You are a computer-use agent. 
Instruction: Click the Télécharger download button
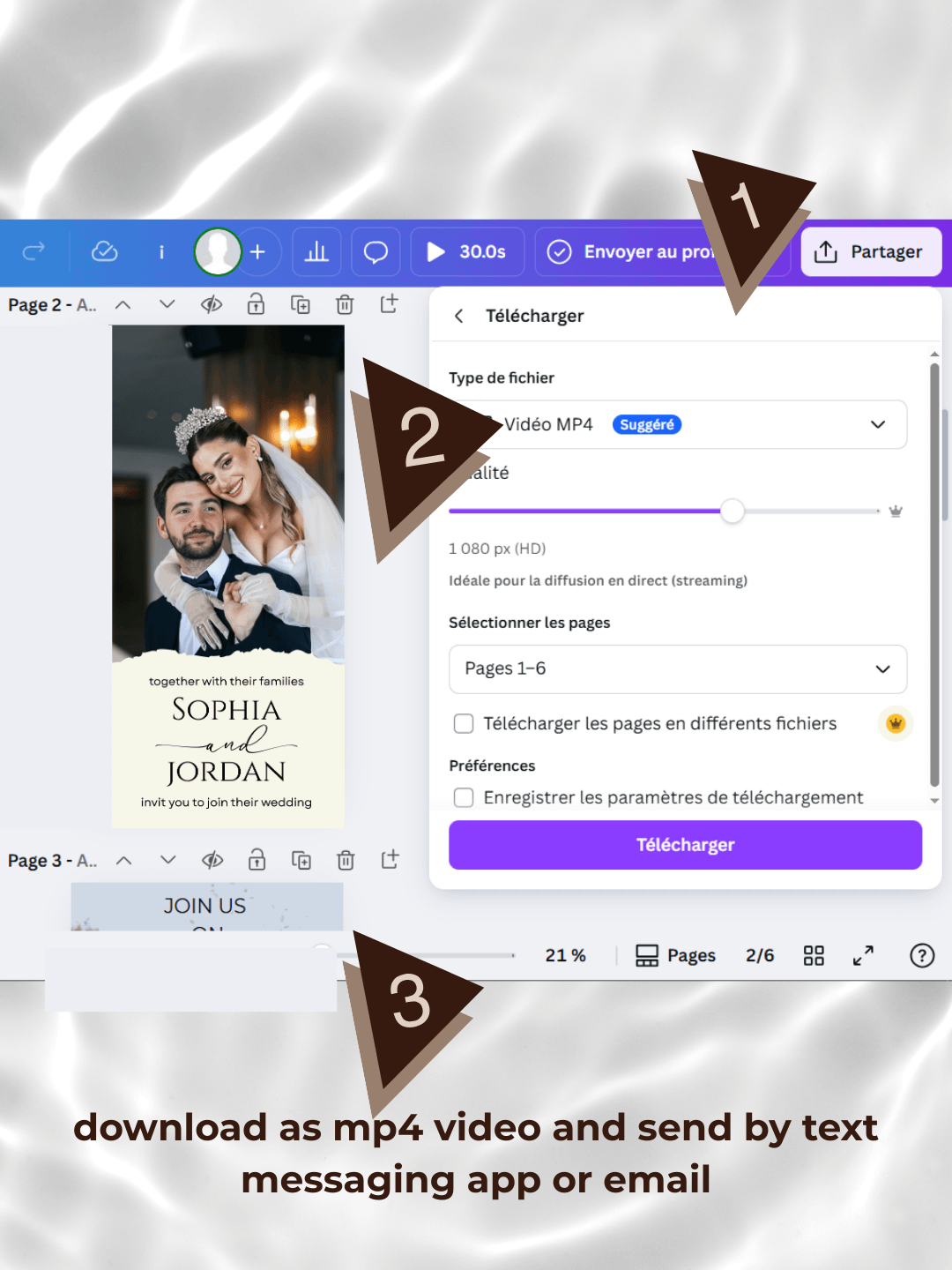pyautogui.click(x=685, y=844)
